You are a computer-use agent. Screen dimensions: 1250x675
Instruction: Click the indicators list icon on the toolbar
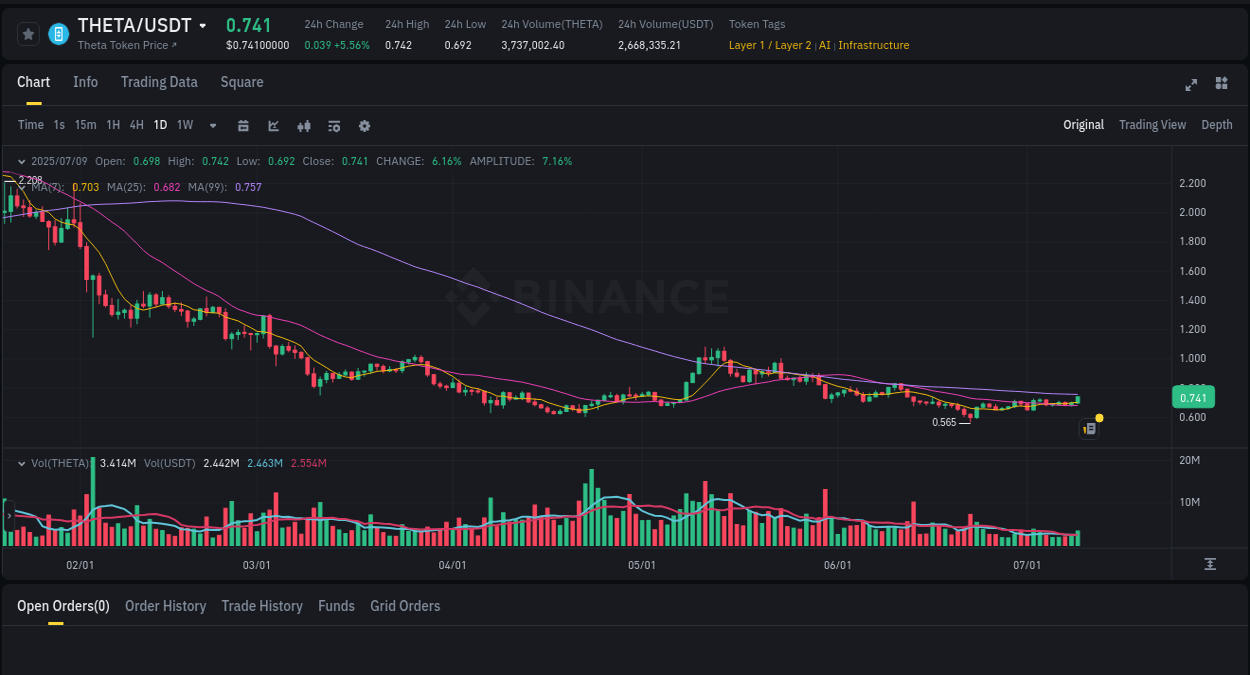click(x=333, y=125)
